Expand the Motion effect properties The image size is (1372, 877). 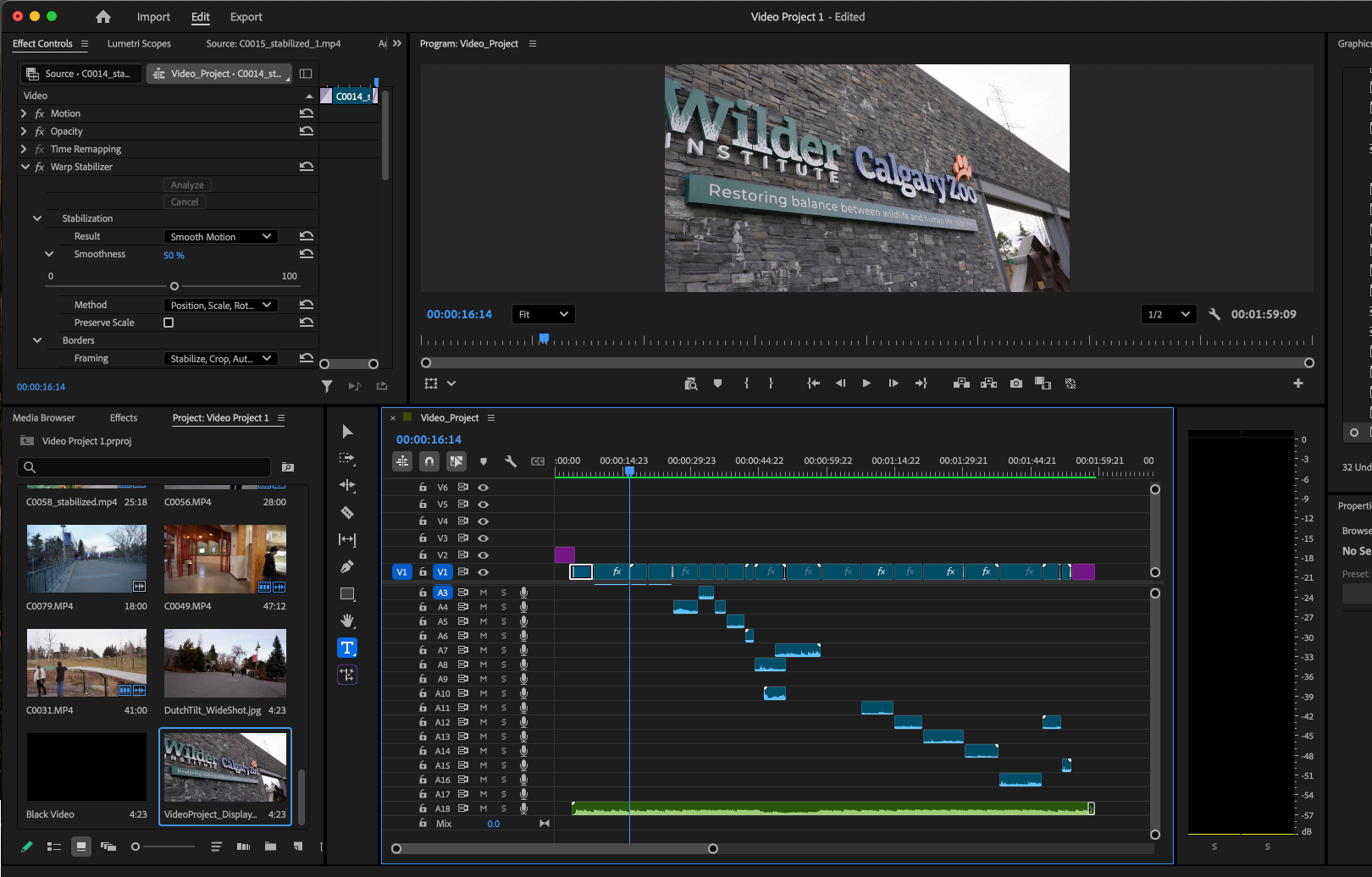pyautogui.click(x=24, y=113)
